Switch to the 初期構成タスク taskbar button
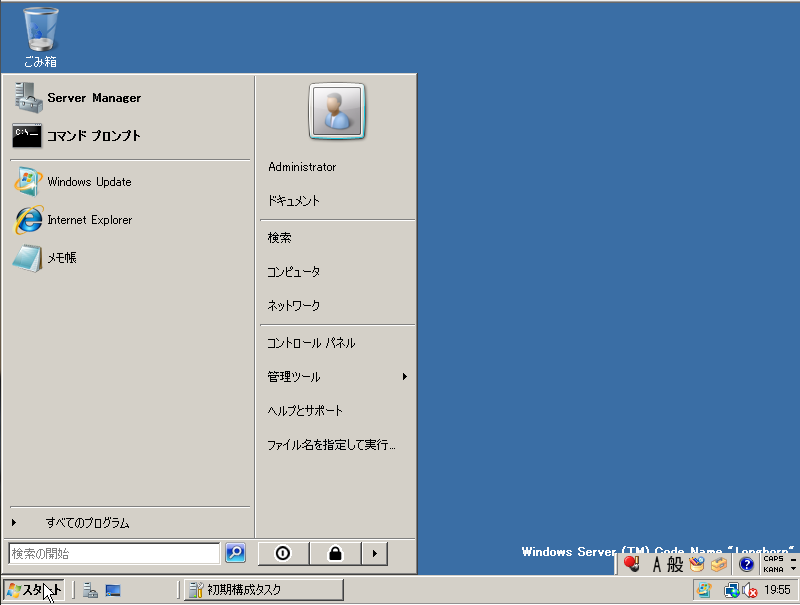The image size is (800, 605). point(264,590)
